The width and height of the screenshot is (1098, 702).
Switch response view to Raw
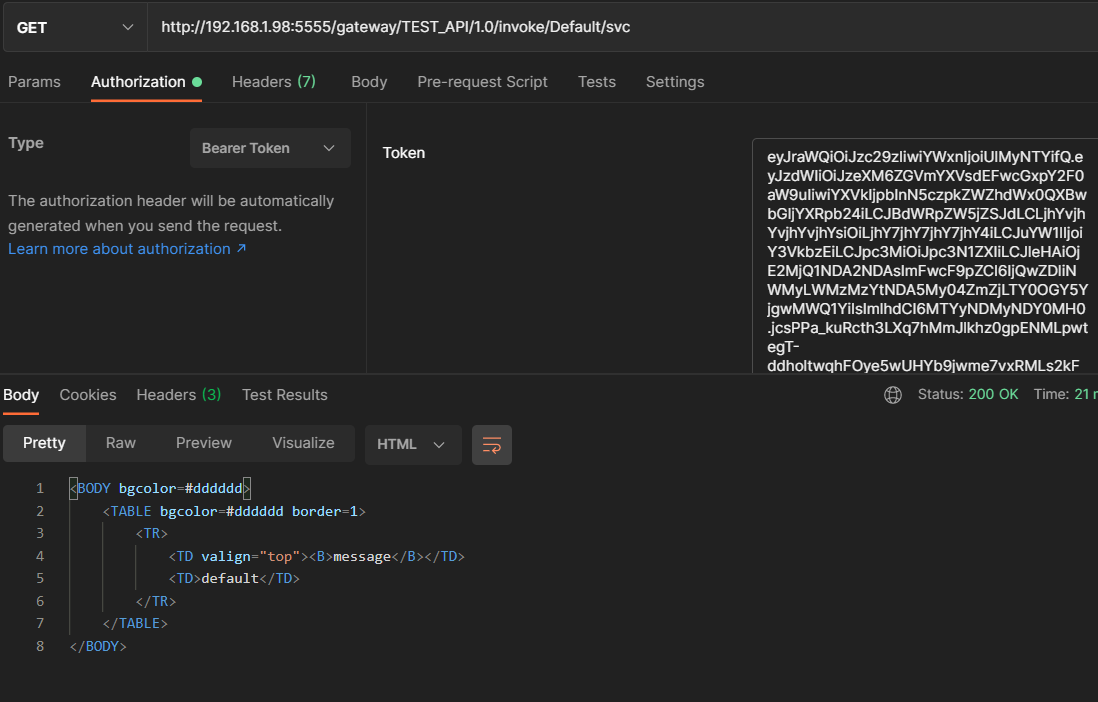coord(121,443)
